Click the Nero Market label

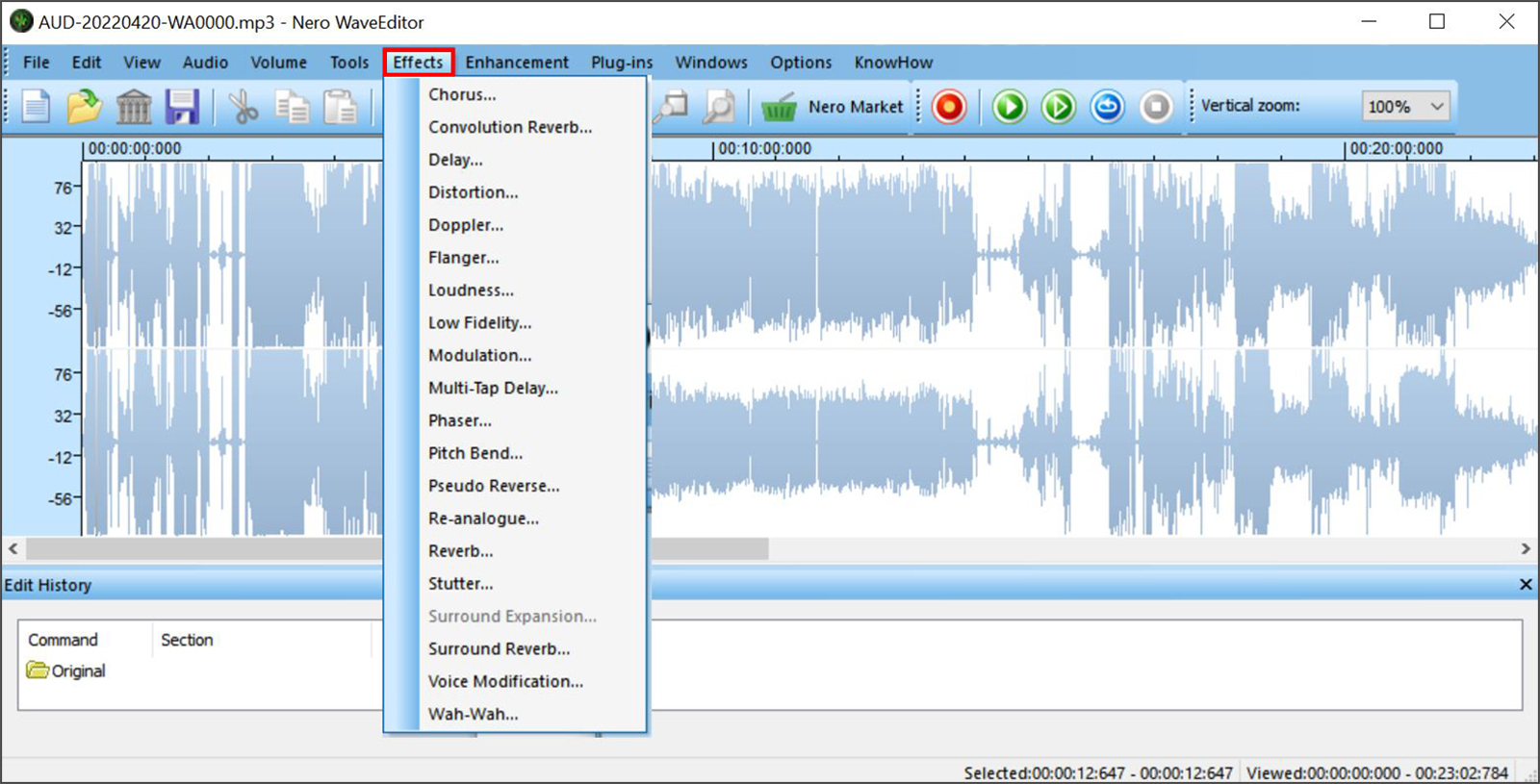tap(856, 107)
